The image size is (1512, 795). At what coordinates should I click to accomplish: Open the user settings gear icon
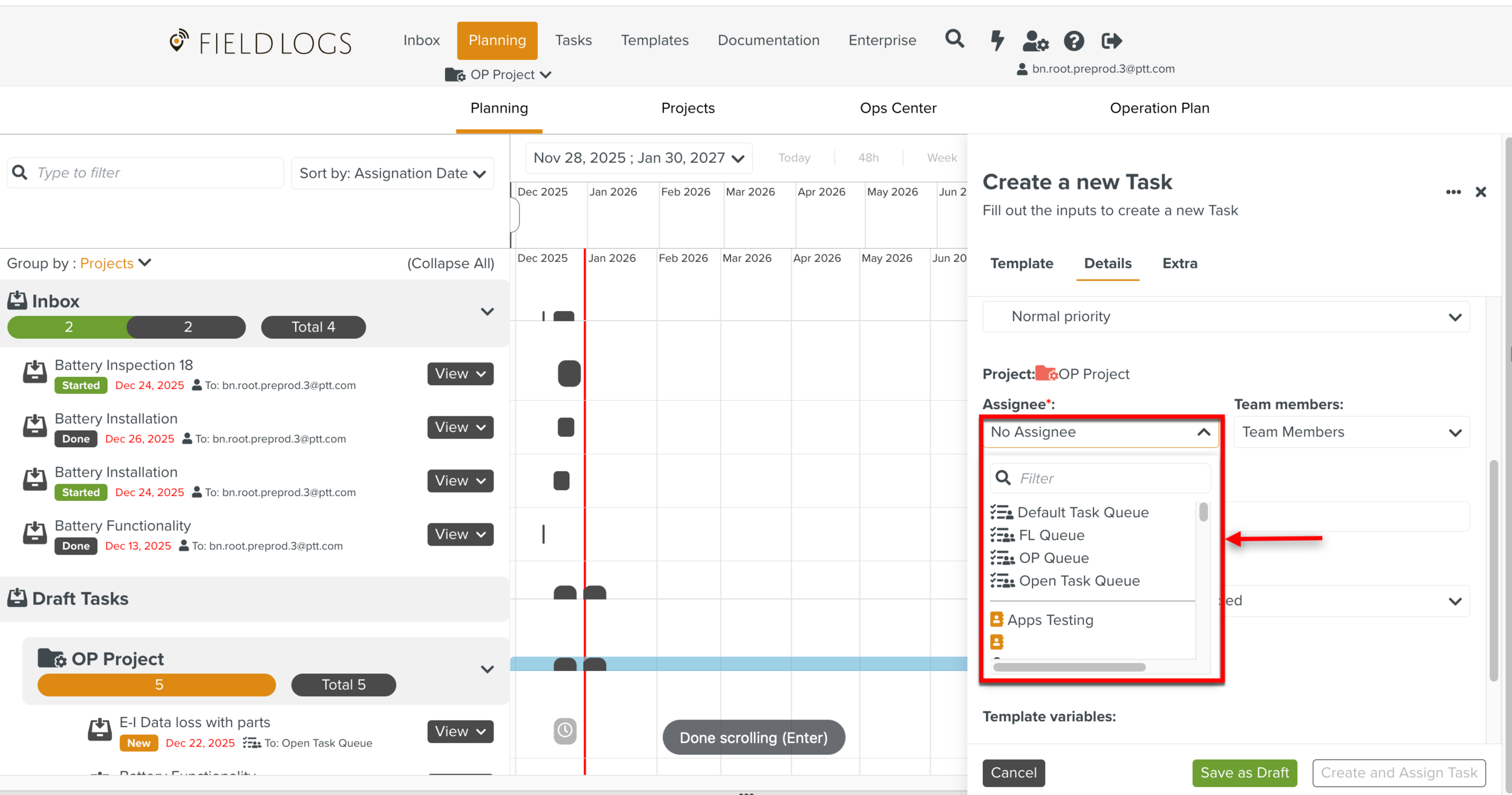pyautogui.click(x=1035, y=41)
